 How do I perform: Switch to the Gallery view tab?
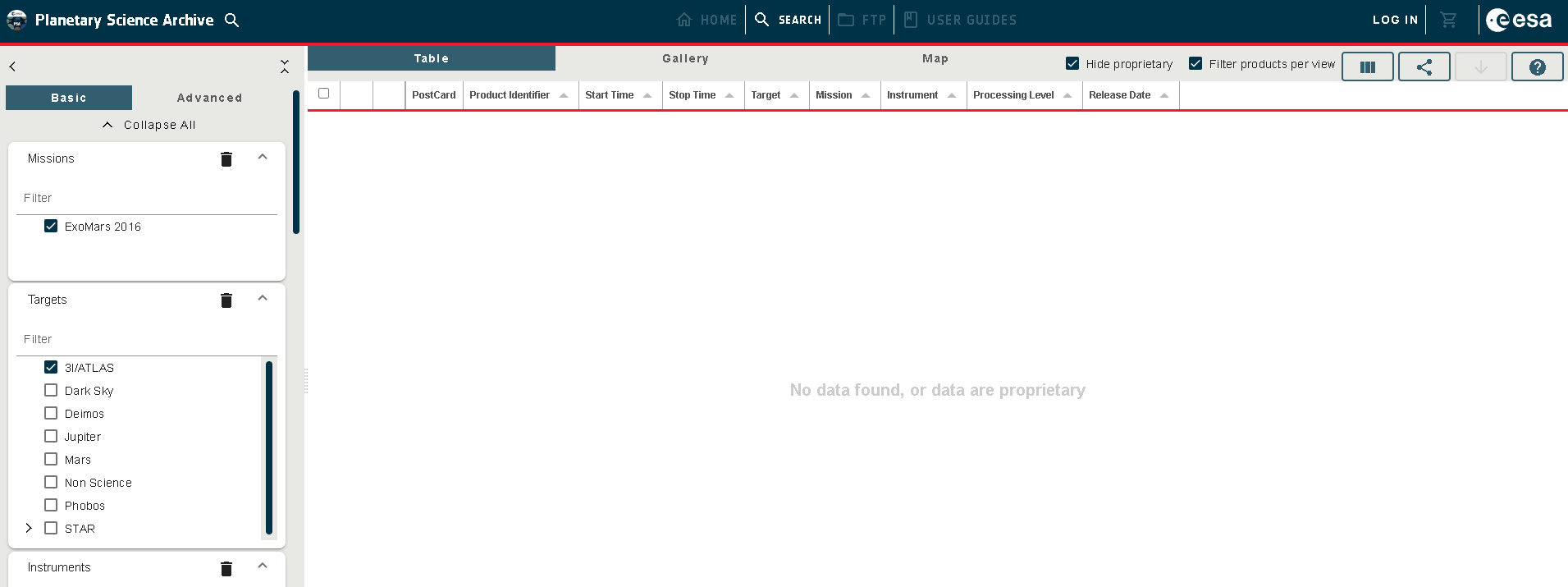[x=686, y=58]
